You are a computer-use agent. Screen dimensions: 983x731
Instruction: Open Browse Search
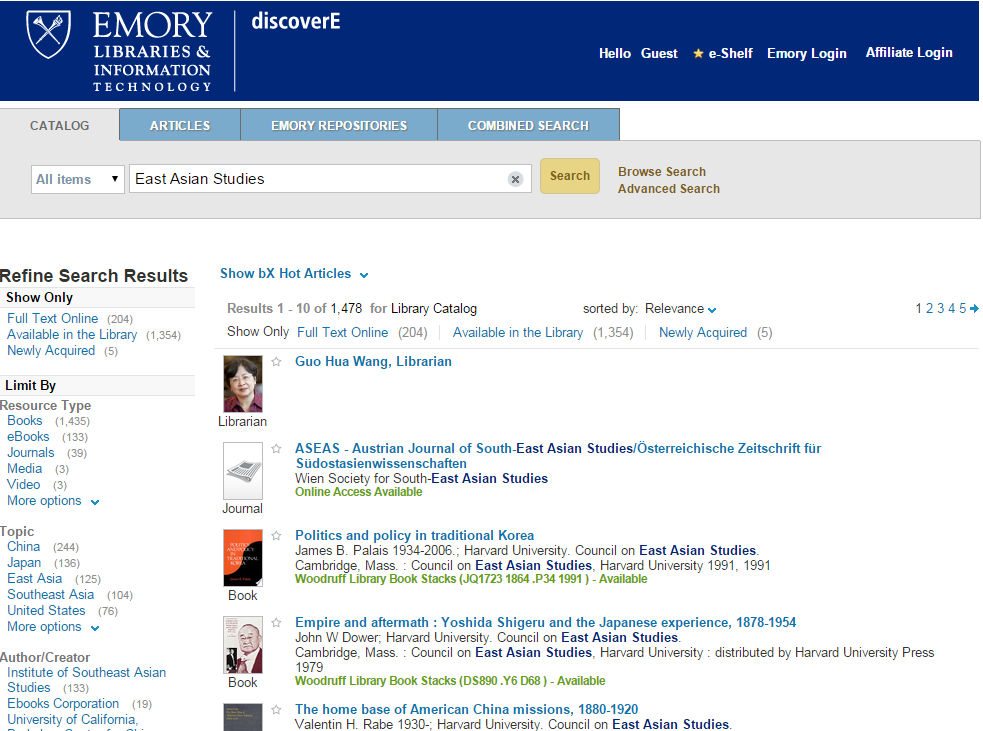[x=661, y=172]
